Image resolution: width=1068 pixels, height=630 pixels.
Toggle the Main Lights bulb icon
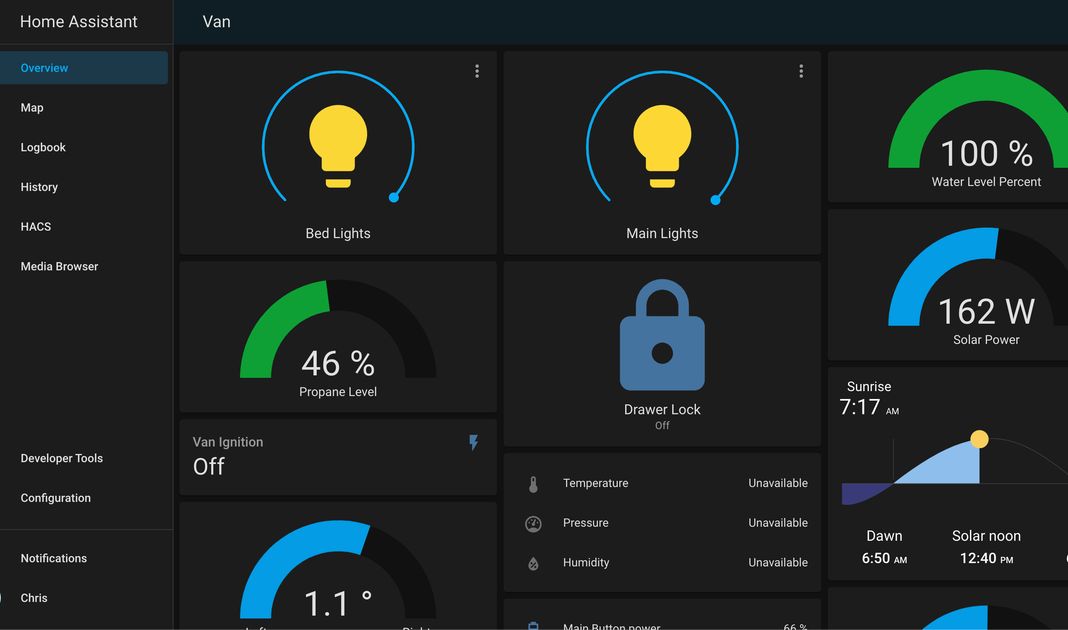click(x=662, y=147)
